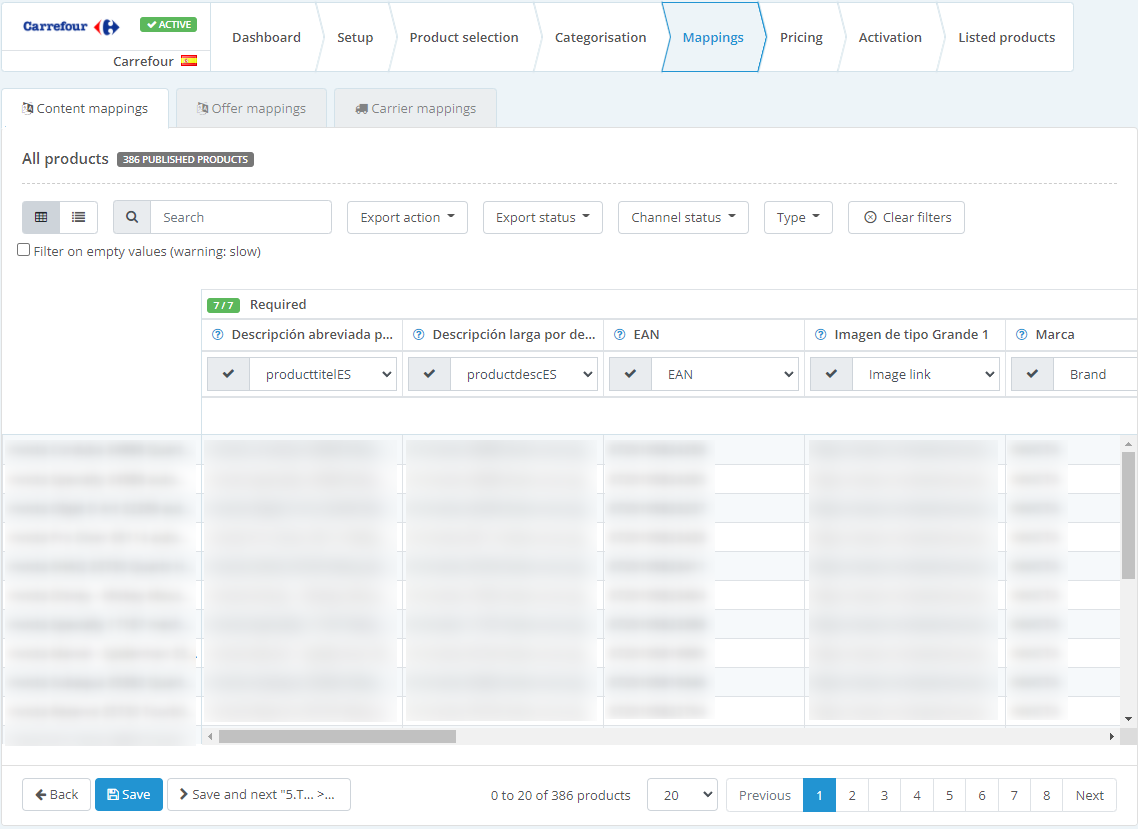This screenshot has height=829, width=1138.
Task: Click the green ACTIVE status badge
Action: [167, 23]
